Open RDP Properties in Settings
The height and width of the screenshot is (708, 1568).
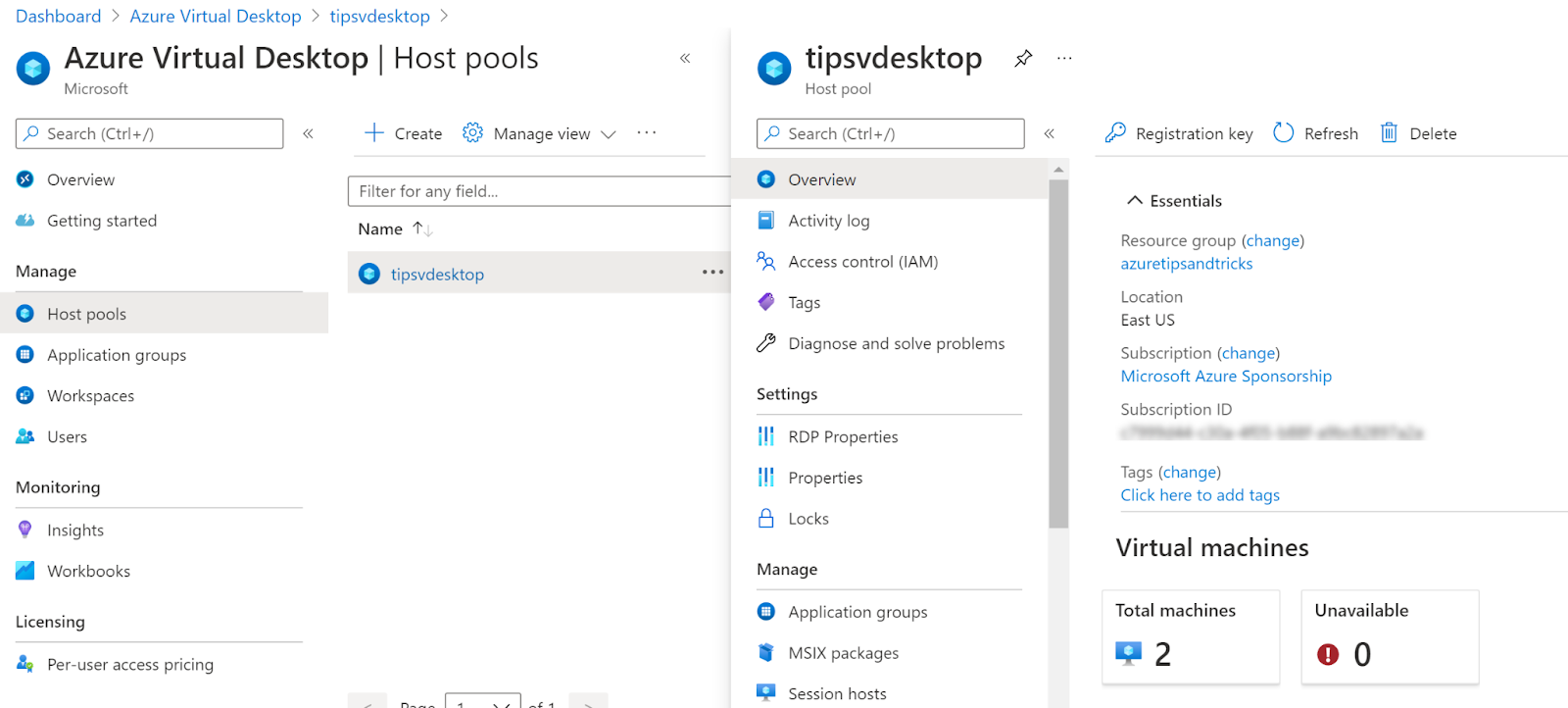point(843,436)
